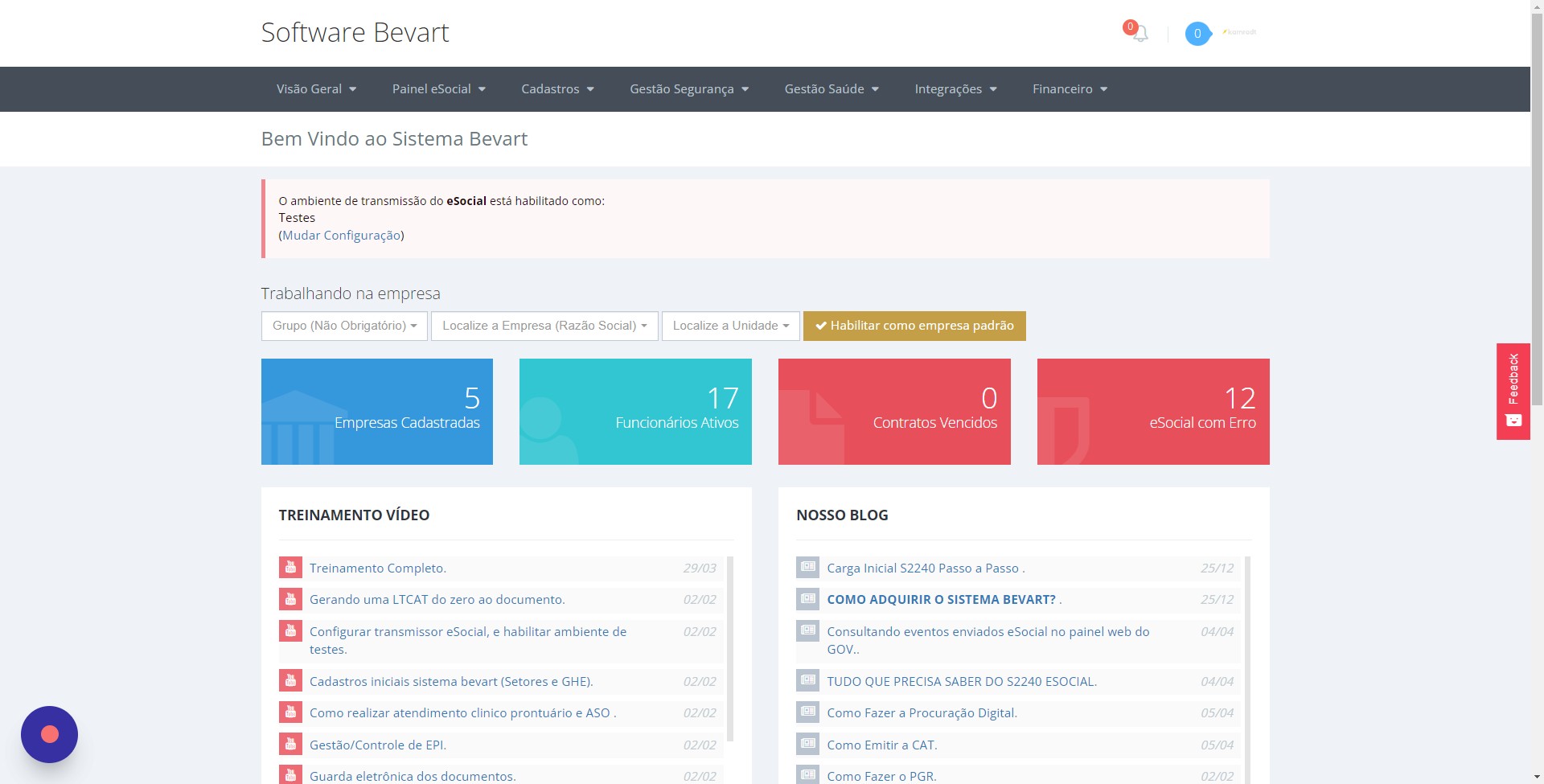Click news icon for Consultando eventos enviados eSocial
Screen dimensions: 1544x784
pyautogui.click(x=807, y=631)
